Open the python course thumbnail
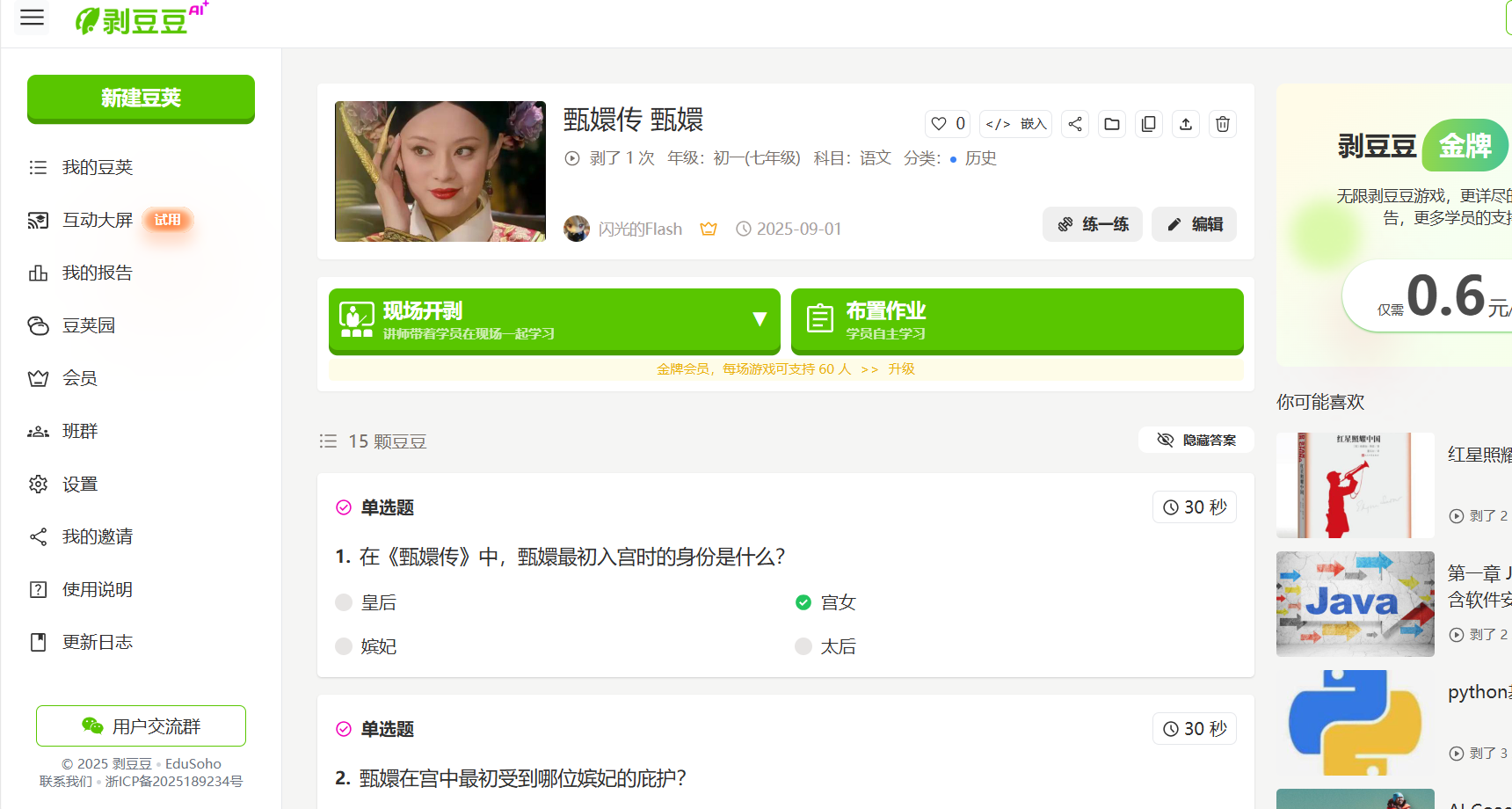Screen dimensions: 1512x809 pos(1356,723)
